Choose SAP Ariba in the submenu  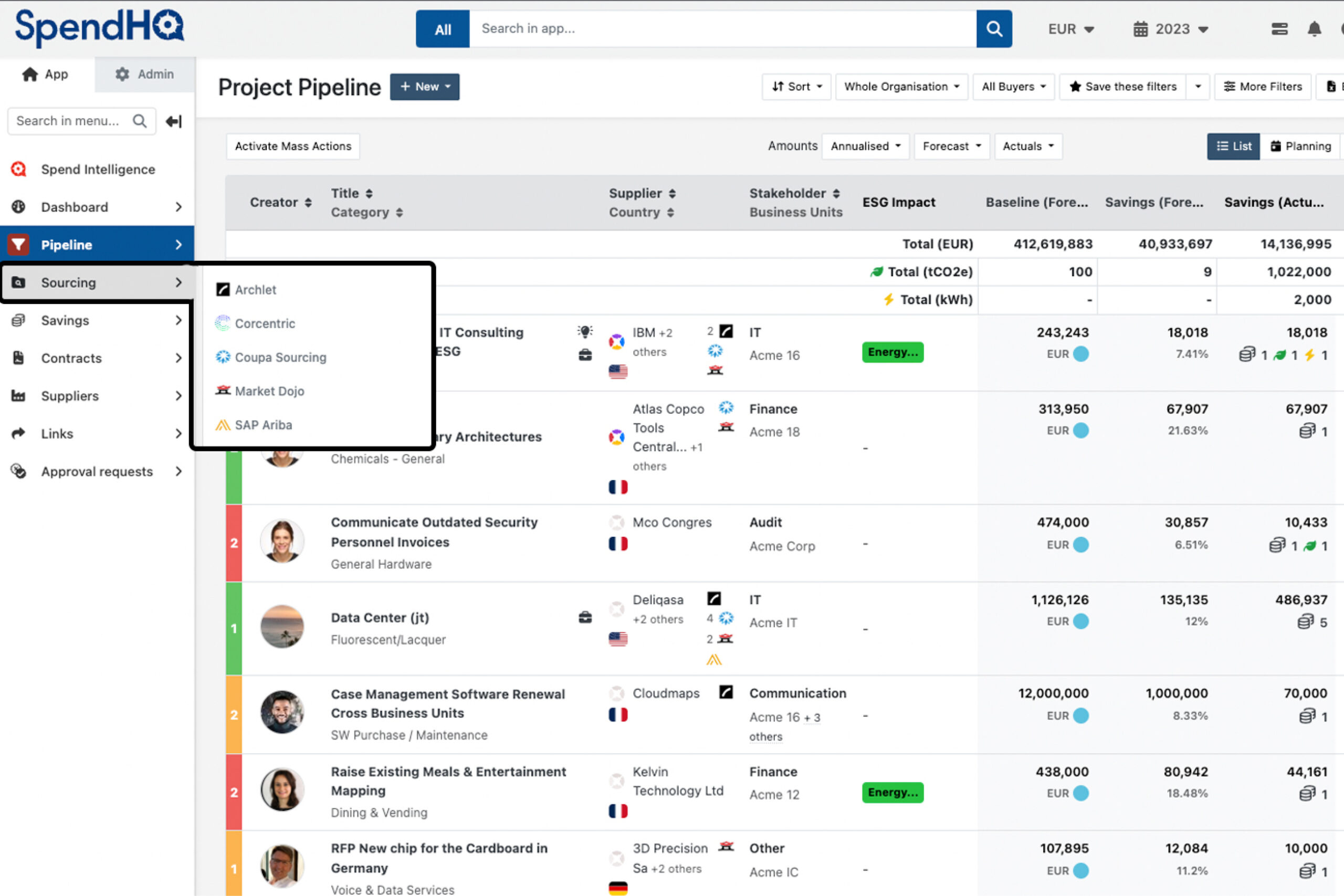263,425
